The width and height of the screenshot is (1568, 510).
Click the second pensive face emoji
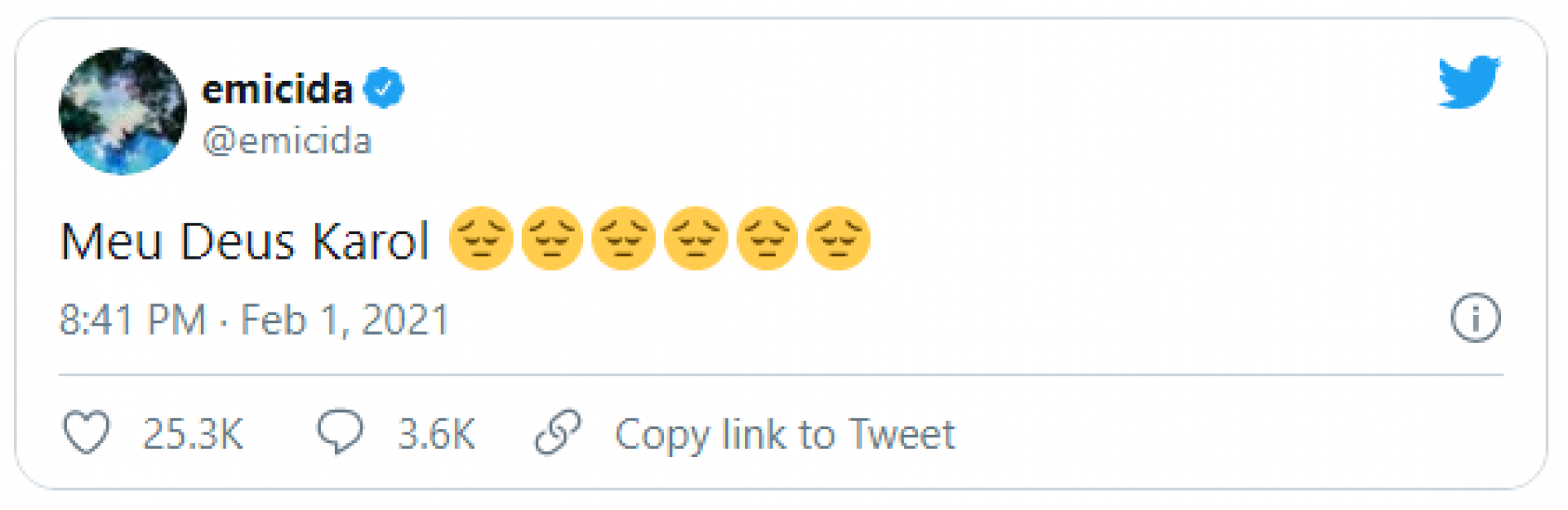point(552,238)
